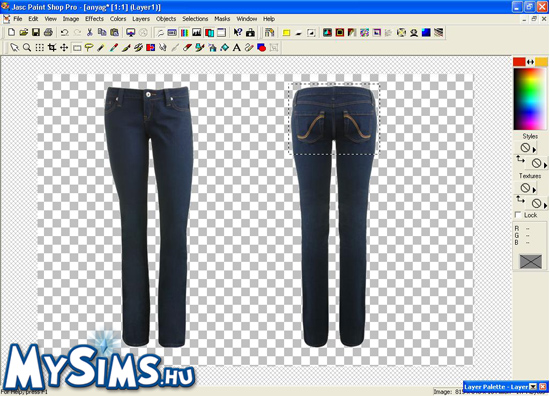Pick a color from the rainbow palette
550x396 pixels.
tap(530, 99)
